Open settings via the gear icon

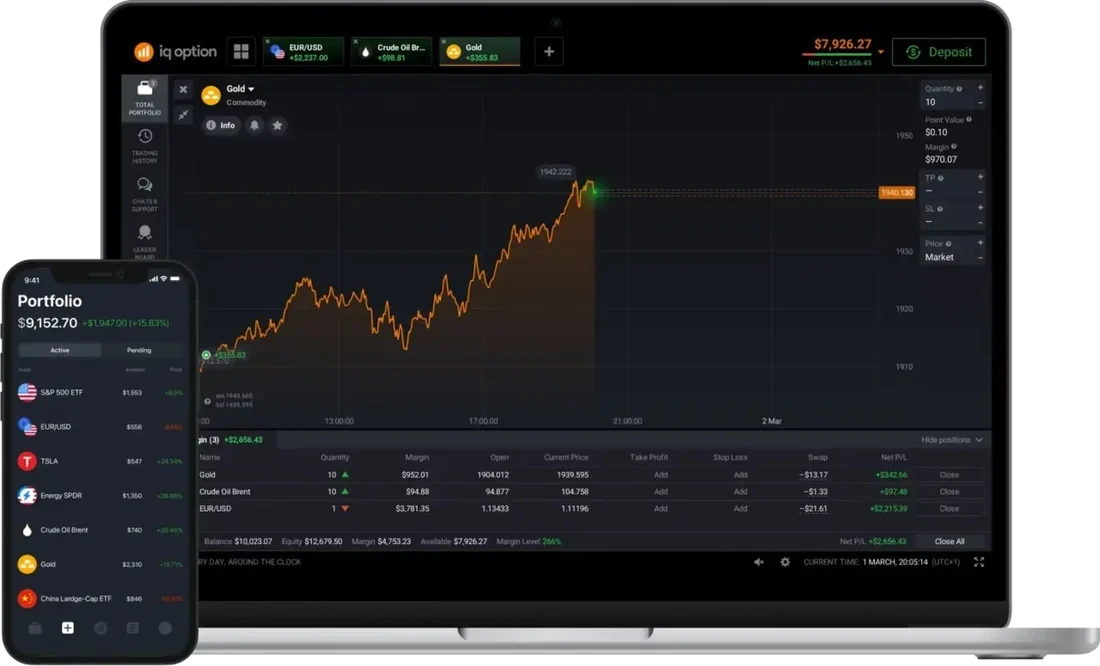click(x=785, y=561)
